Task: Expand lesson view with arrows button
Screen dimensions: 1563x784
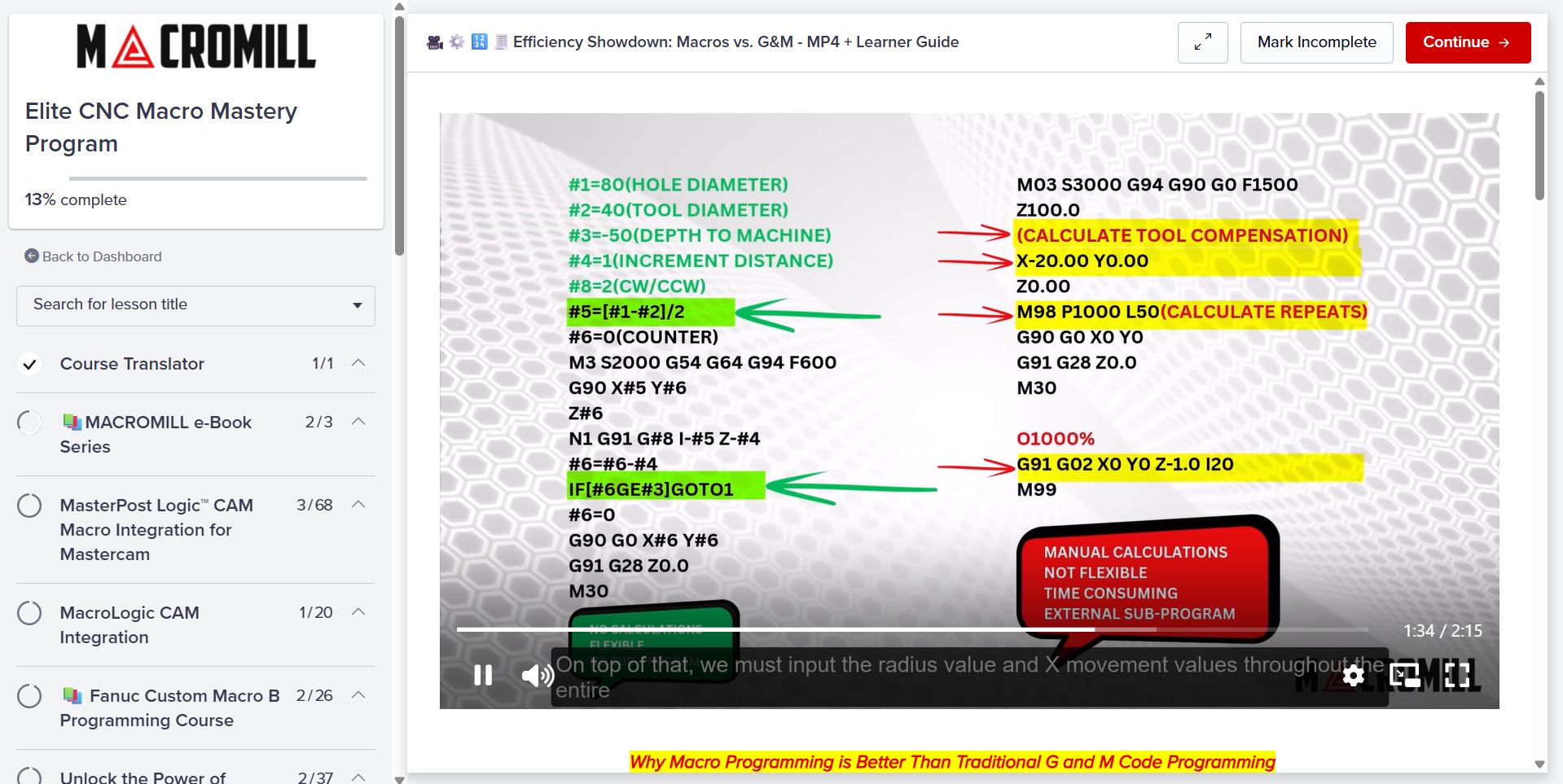Action: 1203,42
